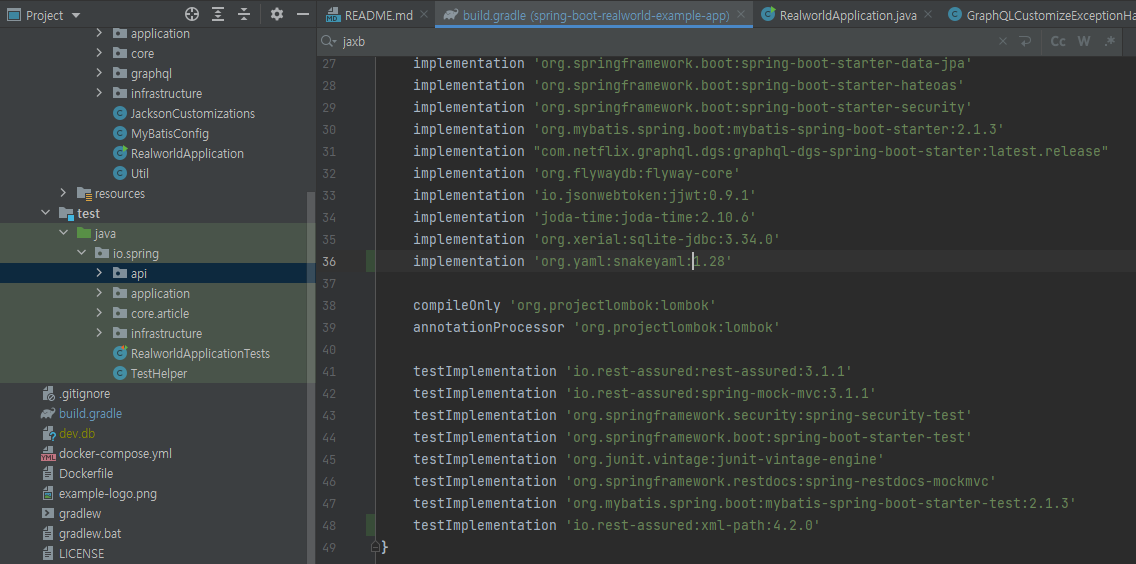Image resolution: width=1136 pixels, height=564 pixels.
Task: Click the example-logo.png image icon
Action: pos(48,494)
